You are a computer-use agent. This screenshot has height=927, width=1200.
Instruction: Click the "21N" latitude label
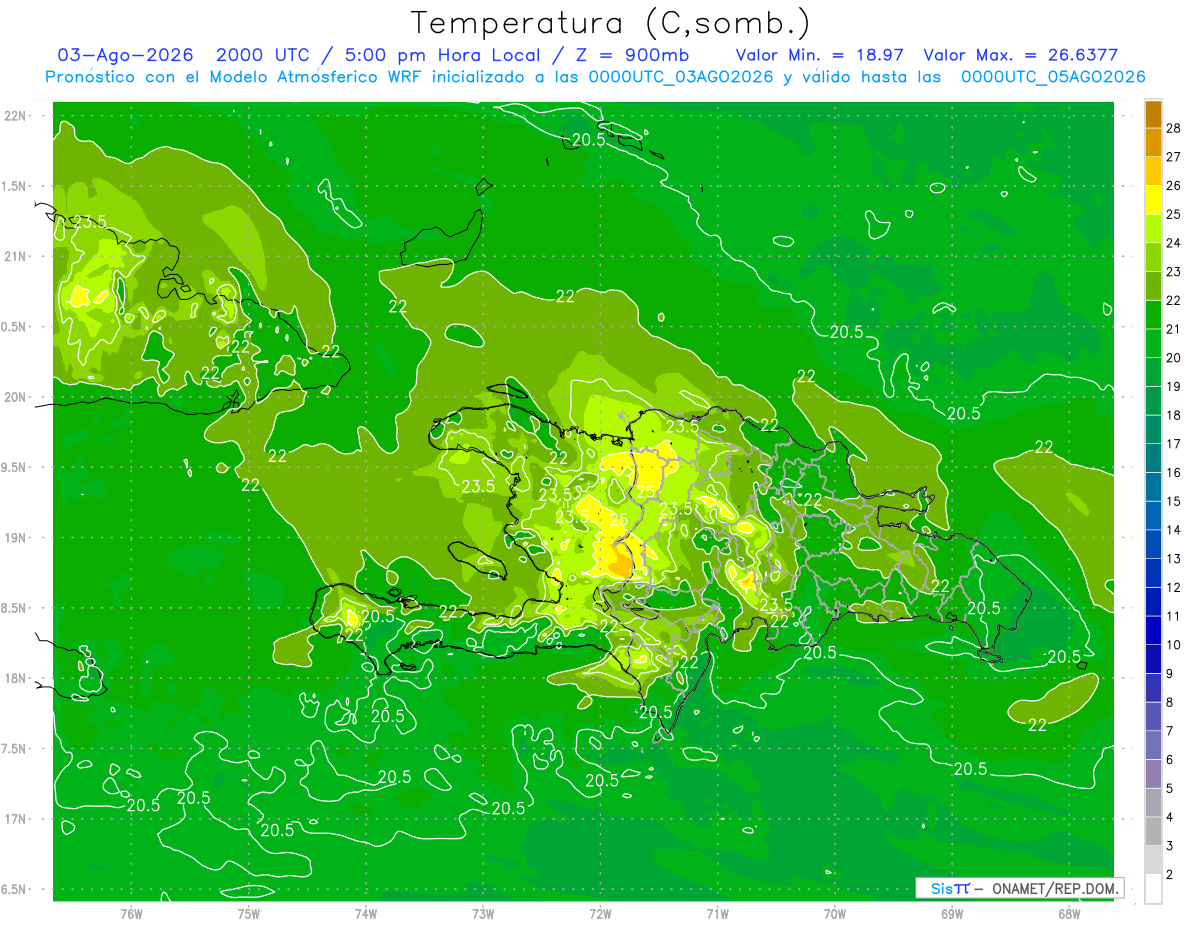pyautogui.click(x=16, y=256)
